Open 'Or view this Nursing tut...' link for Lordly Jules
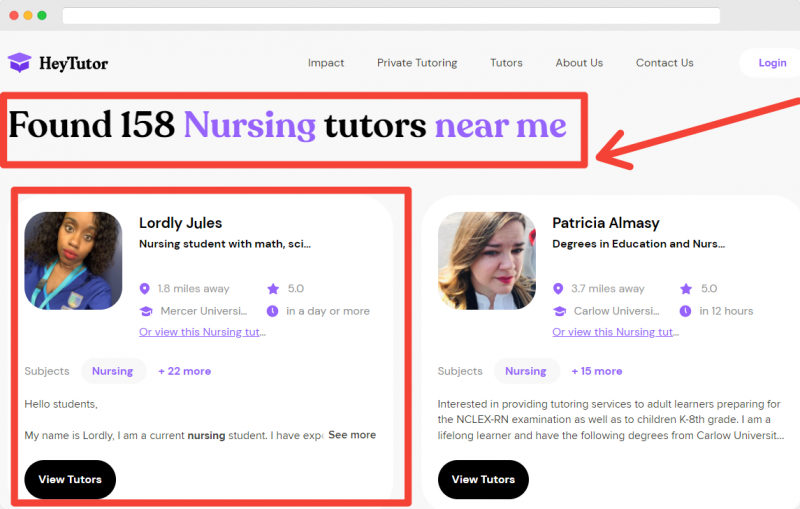Screen dimensions: 800x509 tap(202, 332)
